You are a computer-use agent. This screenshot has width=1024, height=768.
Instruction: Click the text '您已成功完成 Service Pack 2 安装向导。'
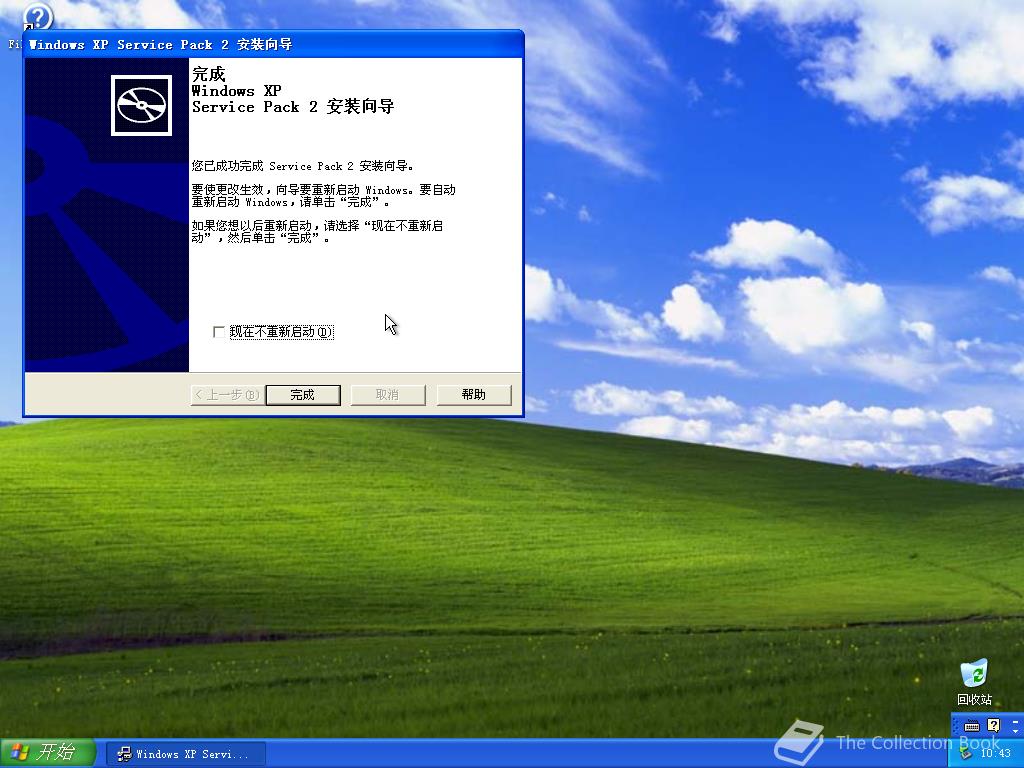(x=302, y=166)
